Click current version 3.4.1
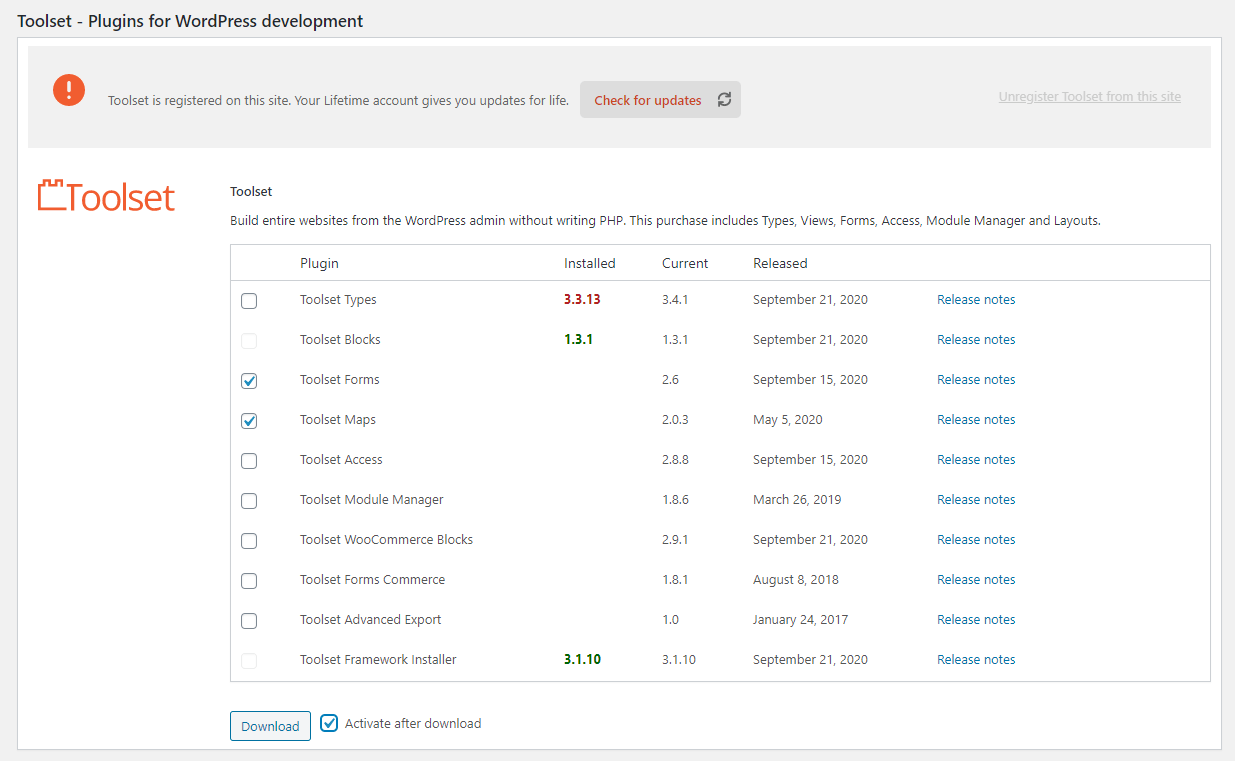 click(x=675, y=300)
